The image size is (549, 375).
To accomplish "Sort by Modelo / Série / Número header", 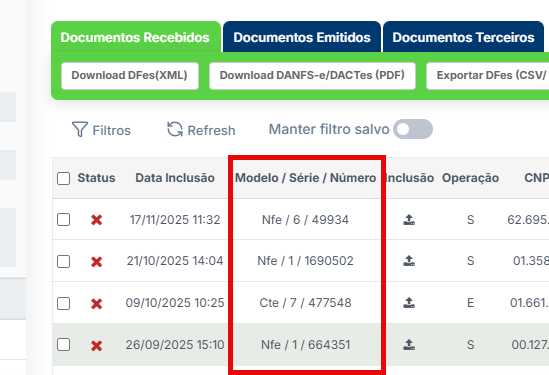I will point(305,178).
